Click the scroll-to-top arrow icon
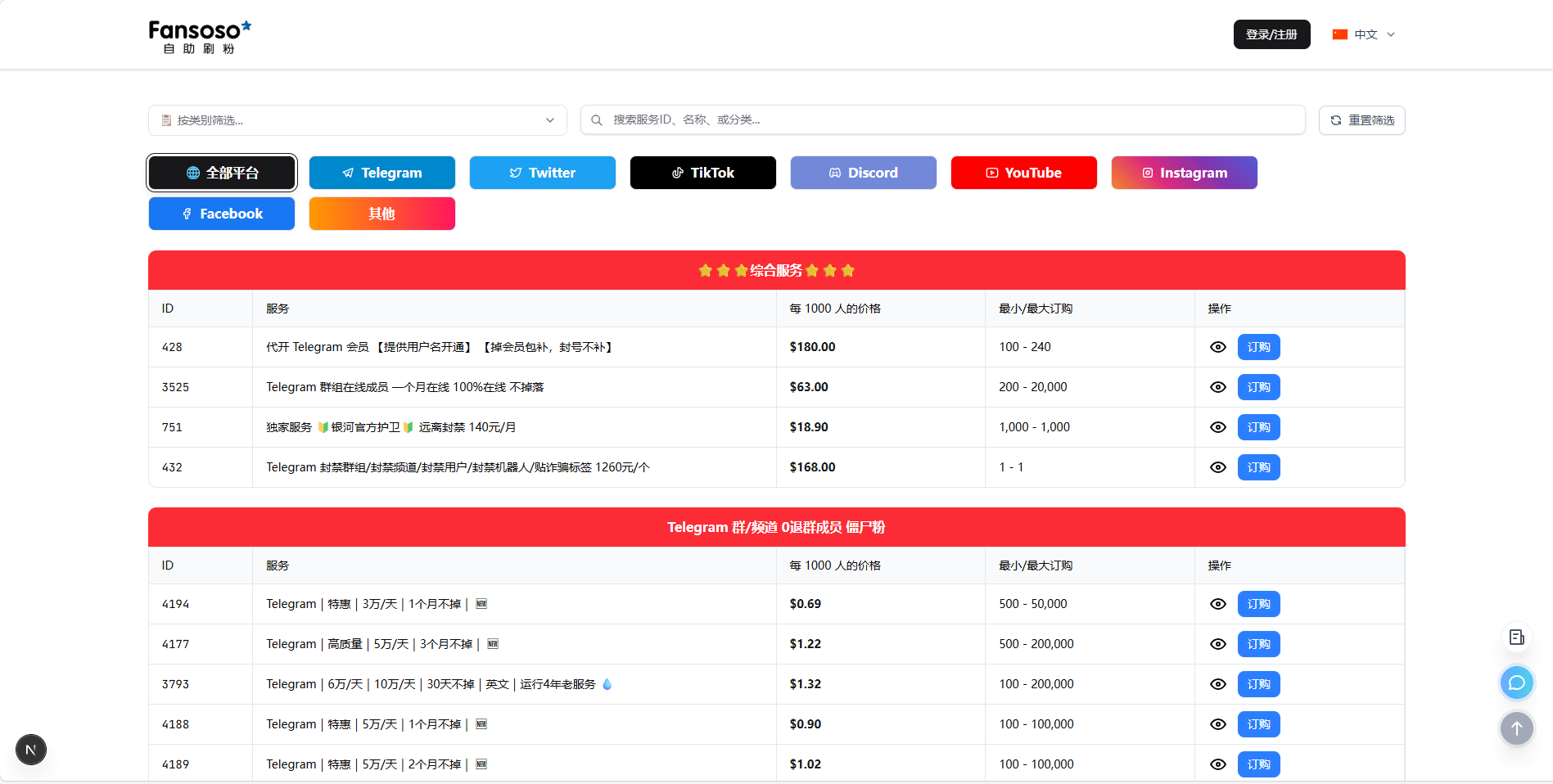This screenshot has width=1553, height=784. [1516, 728]
